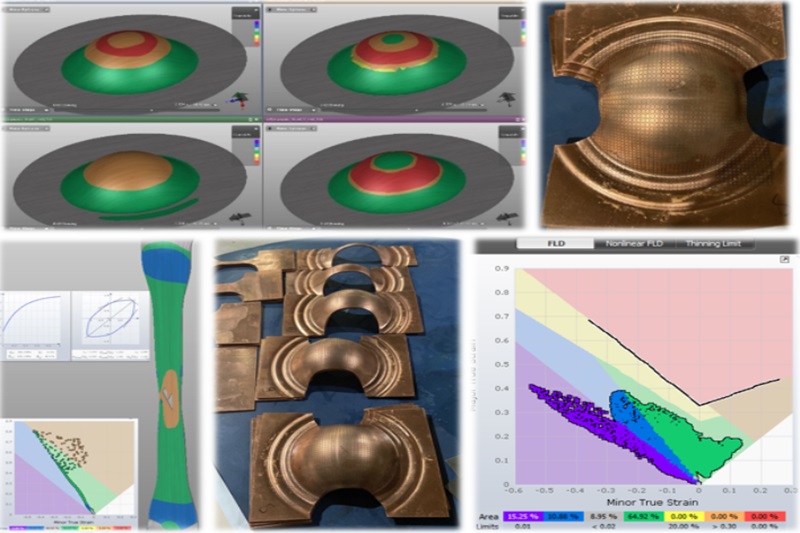Click the Minor True Strain axis label

click(653, 502)
